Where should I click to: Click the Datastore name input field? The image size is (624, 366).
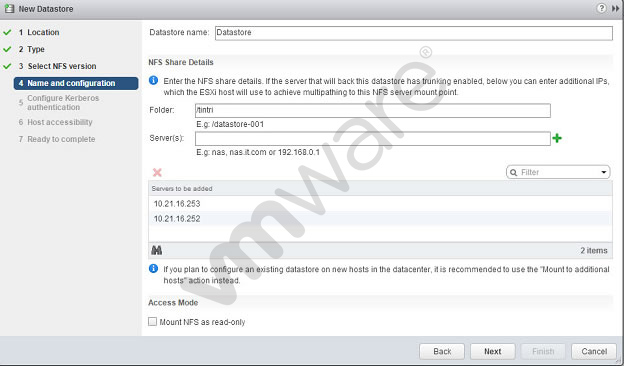click(414, 33)
